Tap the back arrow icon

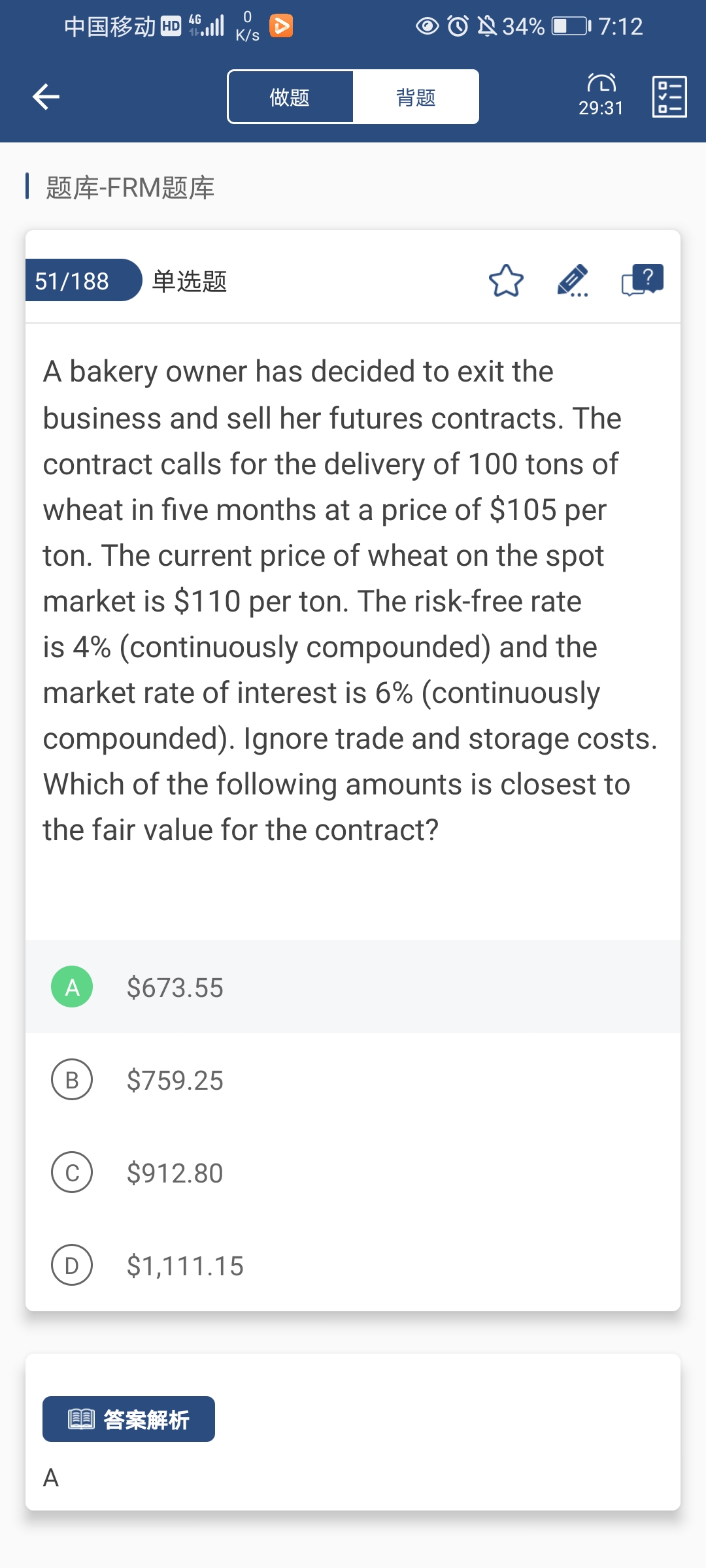pos(46,97)
